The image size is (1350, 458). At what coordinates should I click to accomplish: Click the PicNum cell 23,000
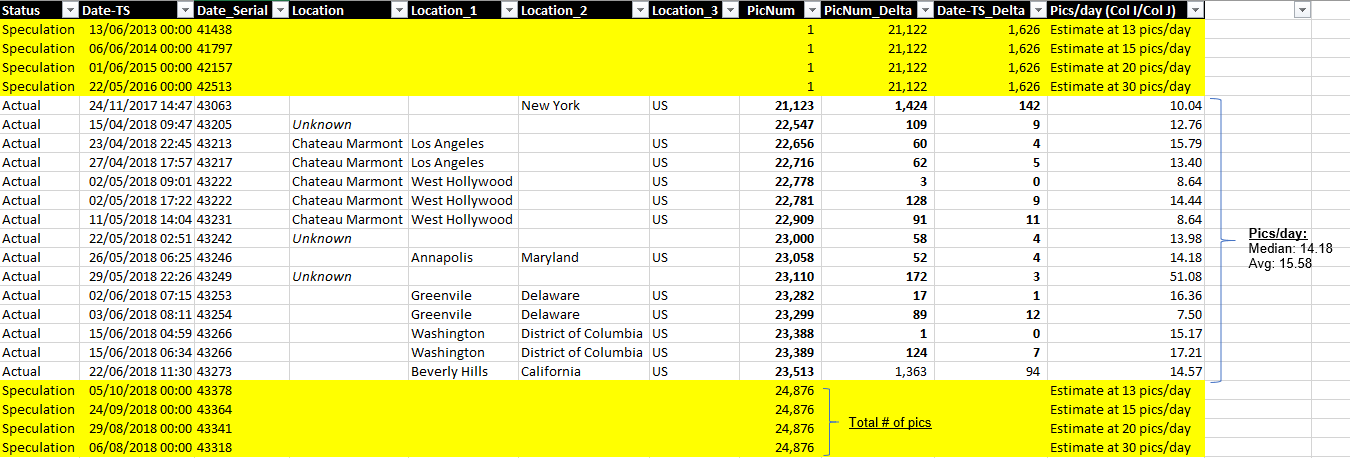click(x=779, y=238)
